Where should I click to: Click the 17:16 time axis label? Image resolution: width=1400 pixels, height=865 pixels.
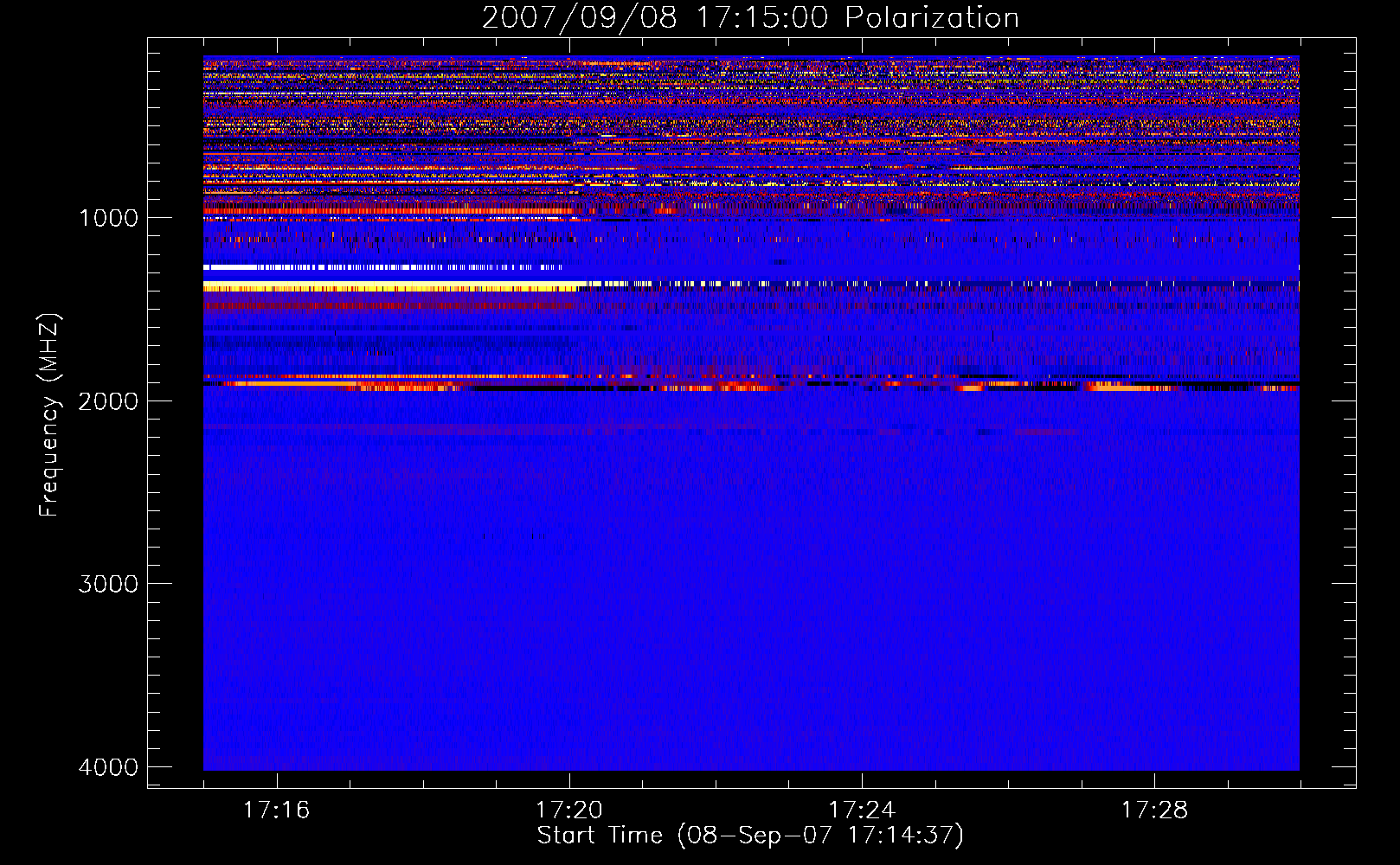pyautogui.click(x=276, y=811)
